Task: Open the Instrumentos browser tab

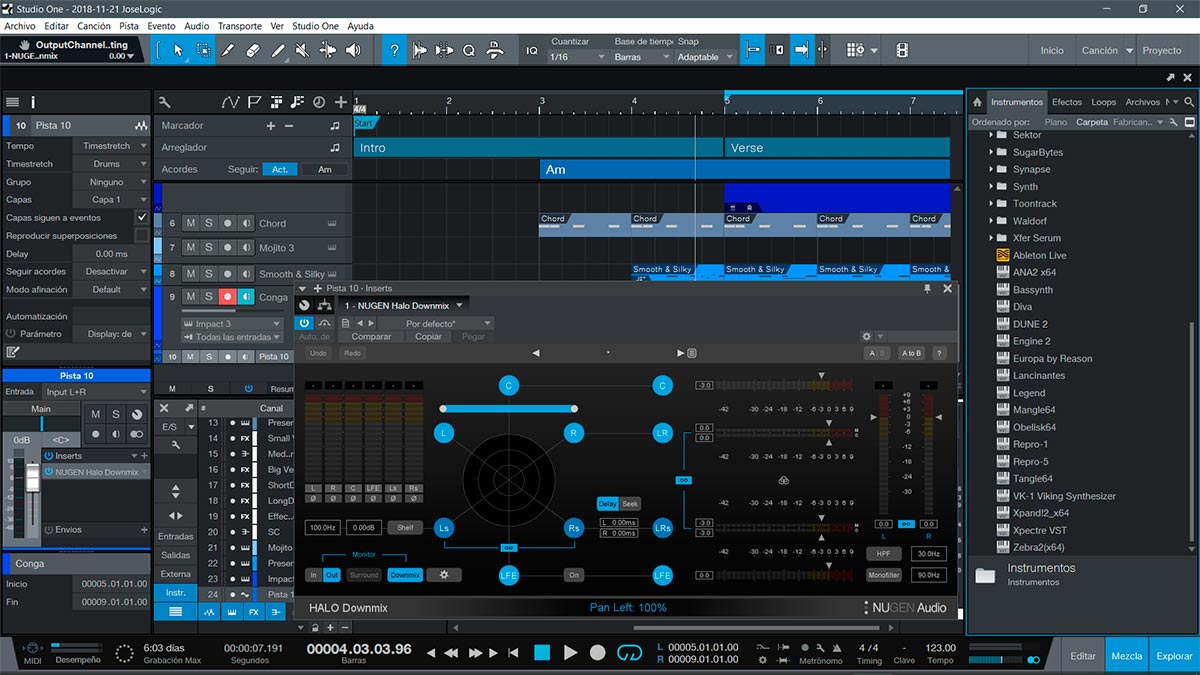Action: point(1017,102)
